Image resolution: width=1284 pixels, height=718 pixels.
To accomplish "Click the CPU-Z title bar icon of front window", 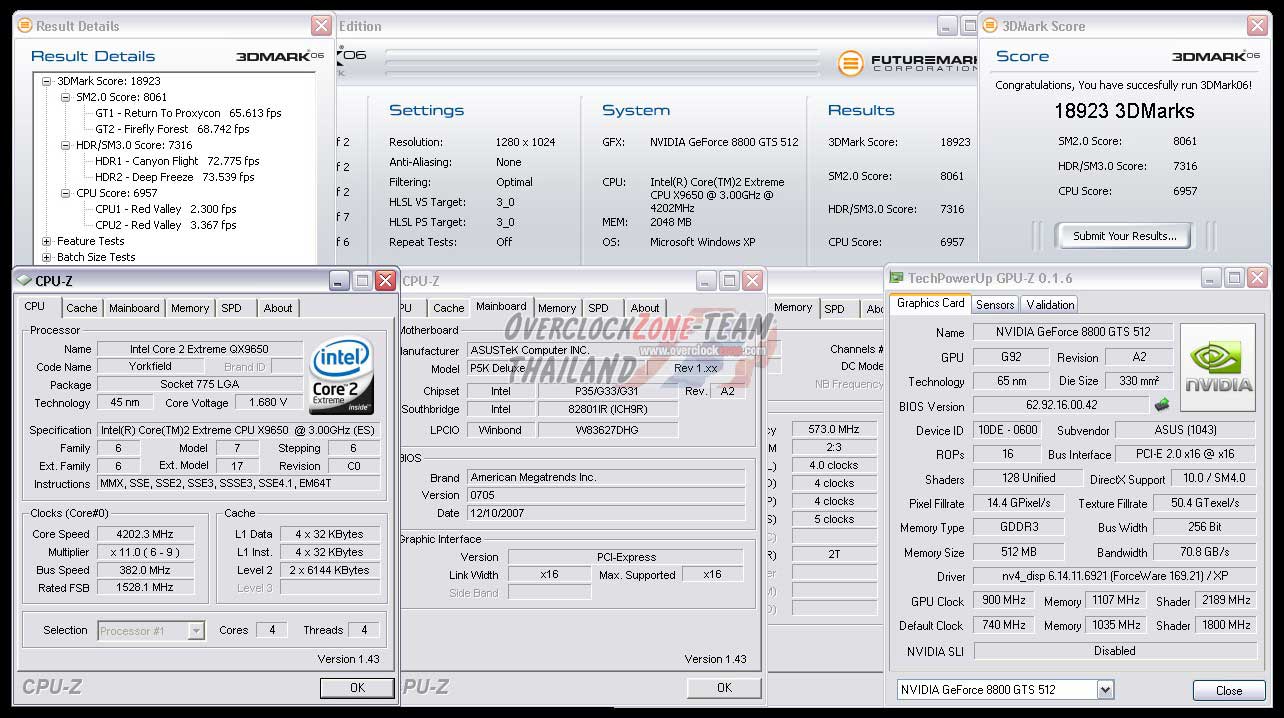I will tap(24, 281).
